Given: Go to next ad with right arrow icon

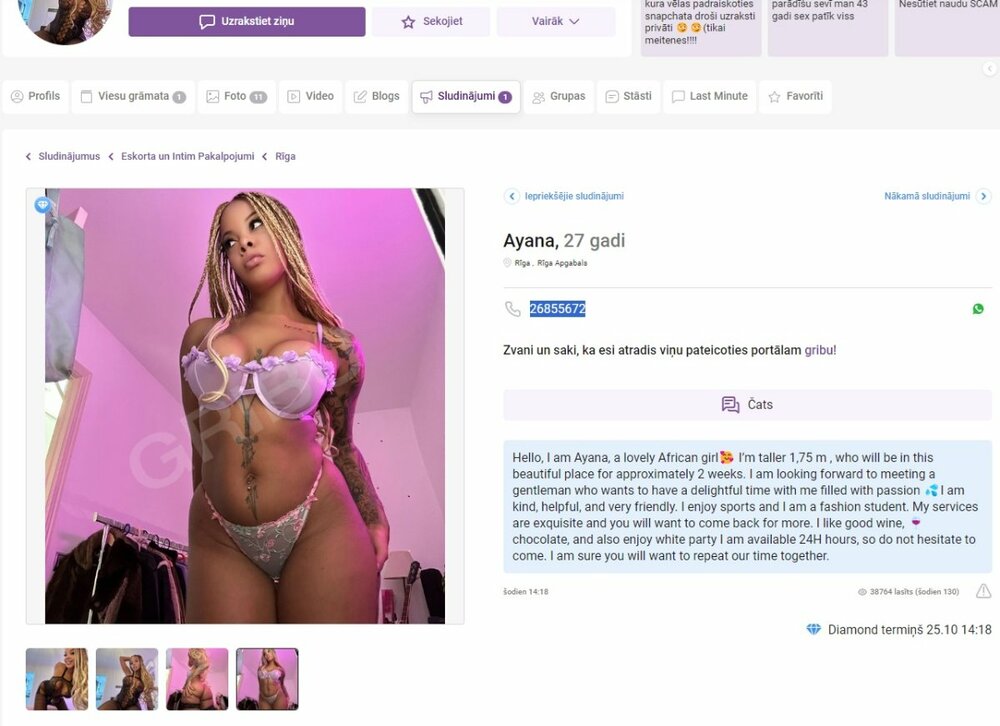Looking at the screenshot, I should click(x=983, y=196).
